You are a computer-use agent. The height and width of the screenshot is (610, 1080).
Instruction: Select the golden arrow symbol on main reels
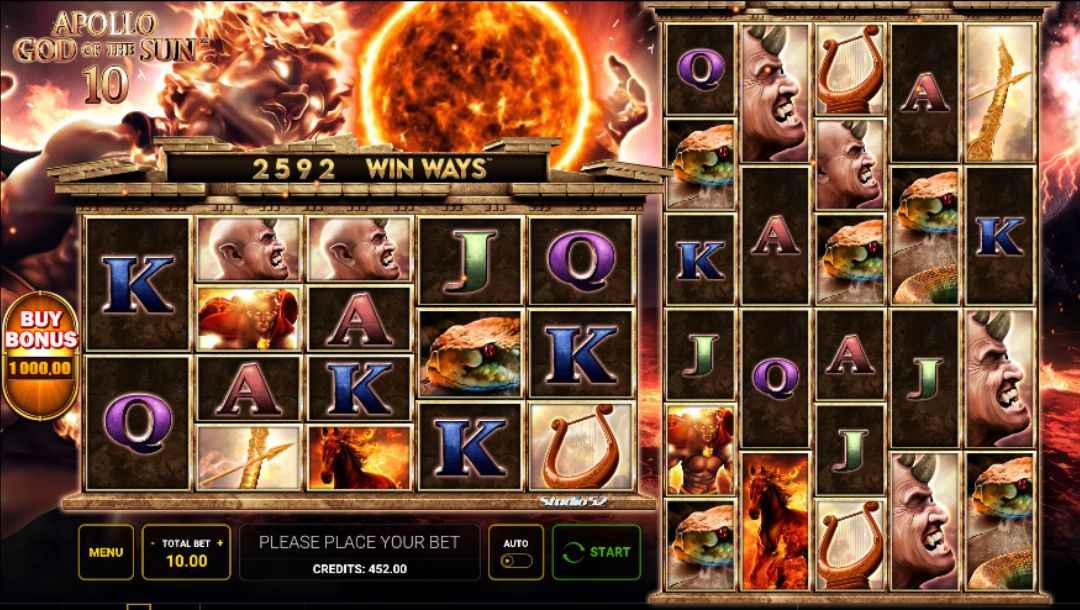[x=249, y=457]
